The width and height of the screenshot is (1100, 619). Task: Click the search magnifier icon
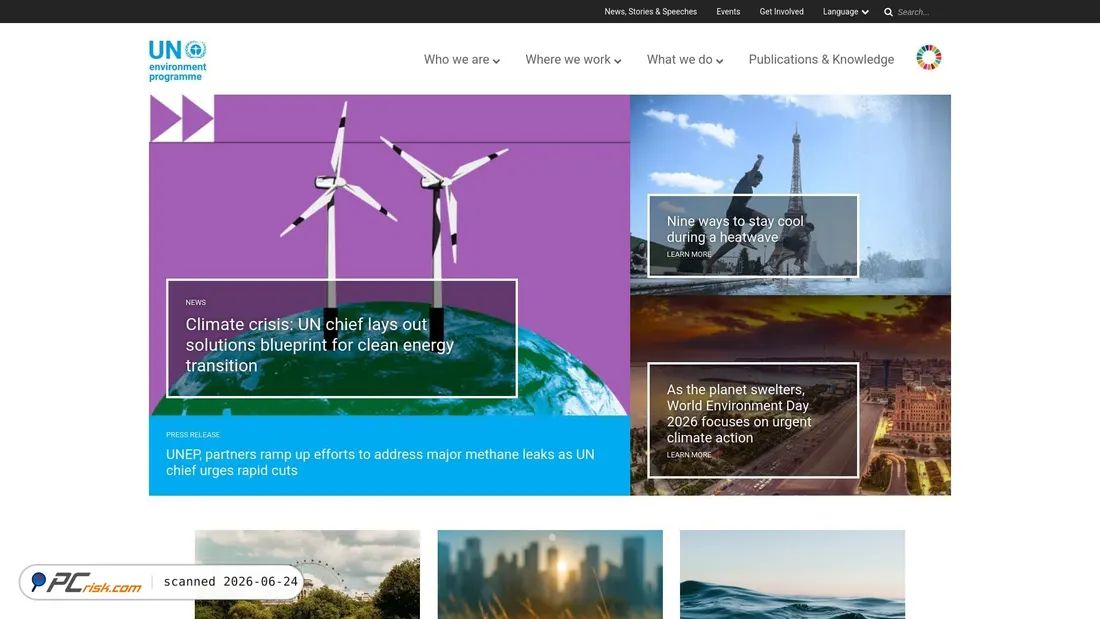click(x=888, y=12)
